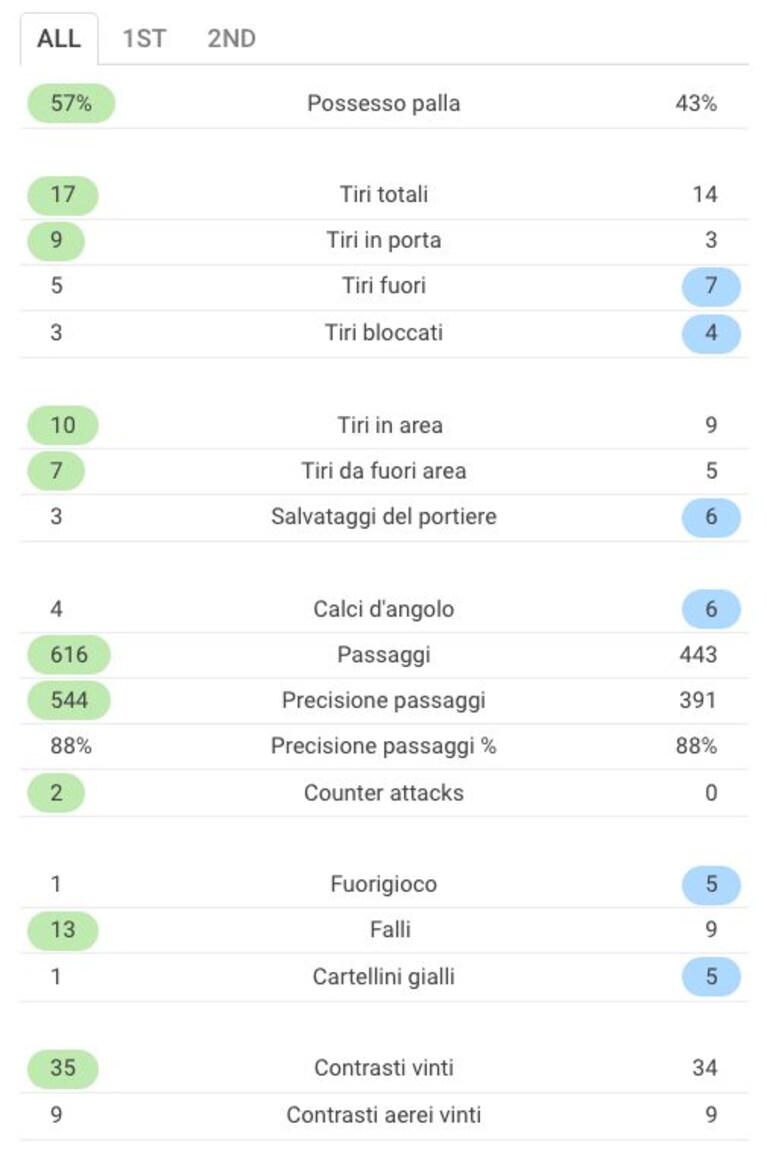The image size is (767, 1156).
Task: Select the 544 Precisione passaggi badge
Action: 69,700
